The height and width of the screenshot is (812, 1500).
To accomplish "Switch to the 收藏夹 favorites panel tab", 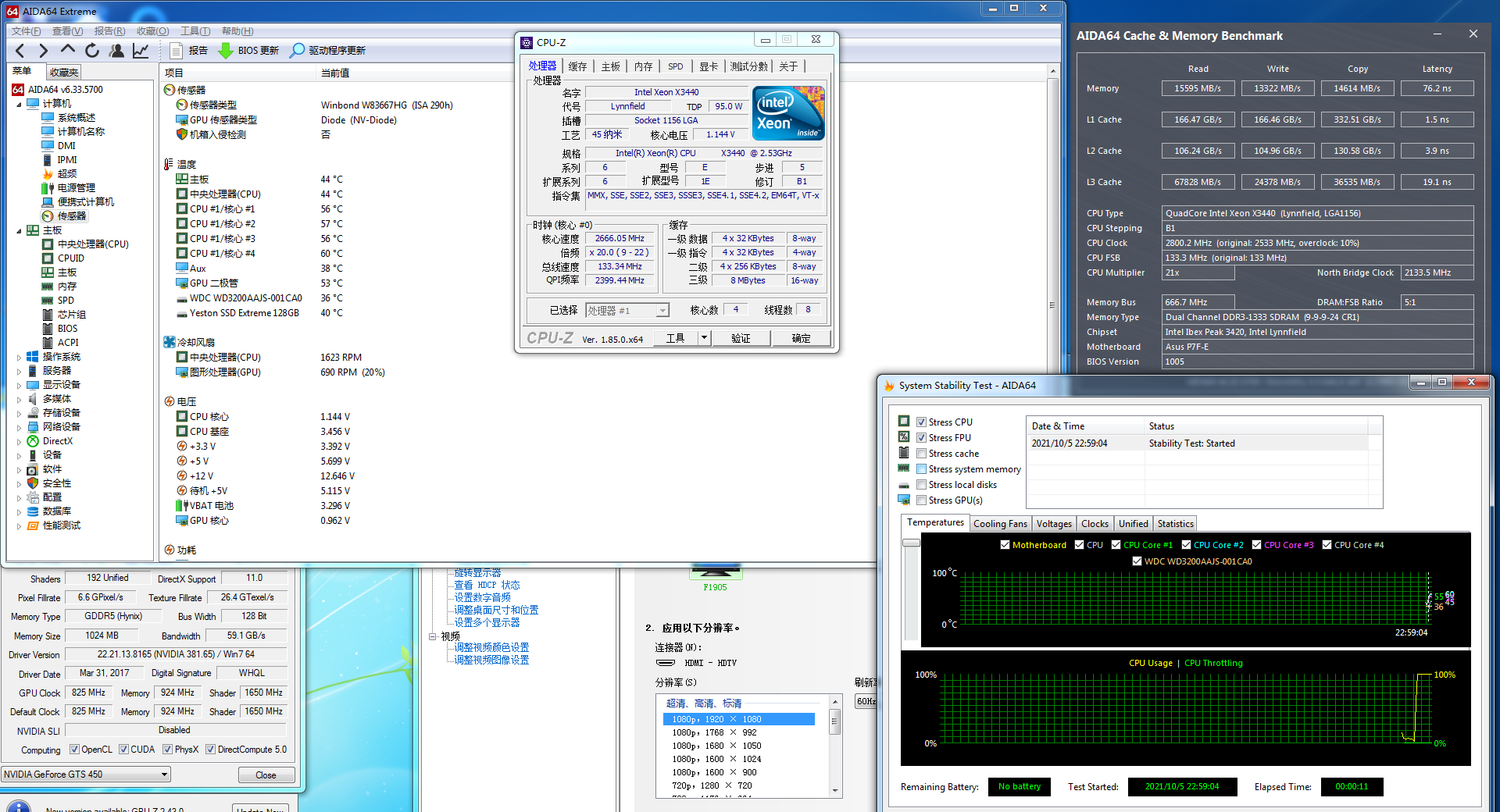I will pyautogui.click(x=63, y=73).
